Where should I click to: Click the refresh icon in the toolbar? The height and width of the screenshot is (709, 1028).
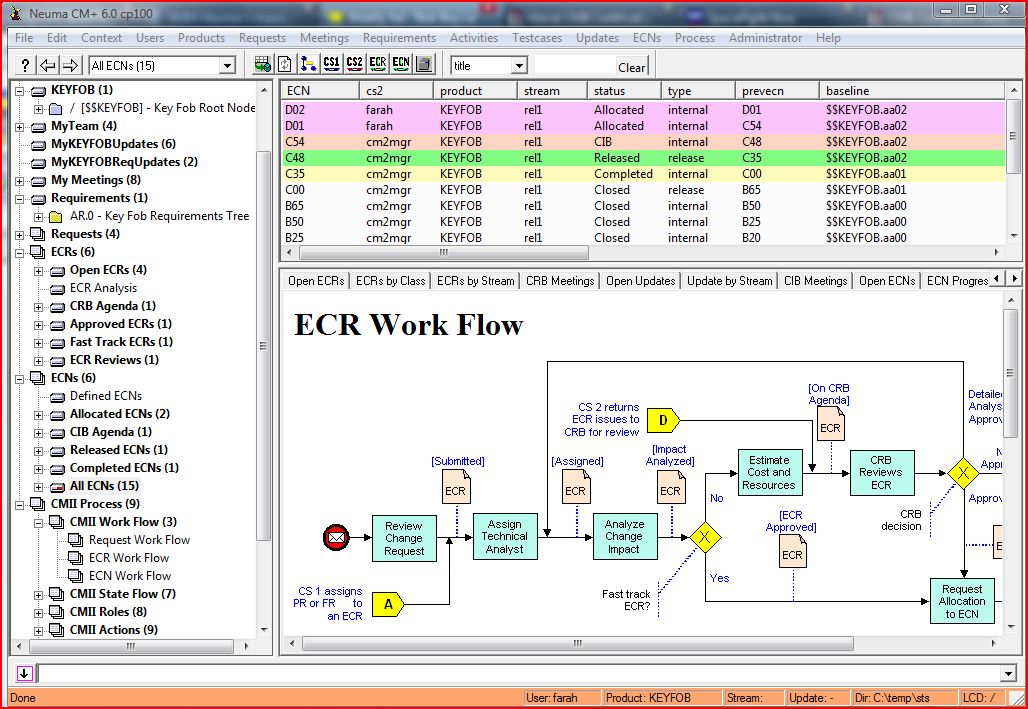pos(285,64)
